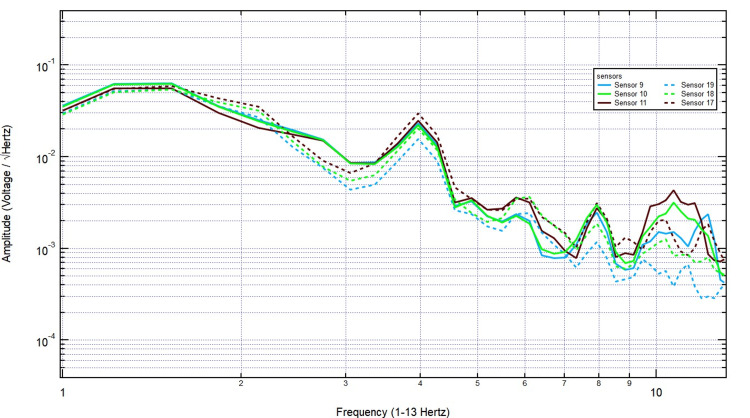750x418 pixels.
Task: Click the x-axis tick label '5'
Action: (477, 383)
